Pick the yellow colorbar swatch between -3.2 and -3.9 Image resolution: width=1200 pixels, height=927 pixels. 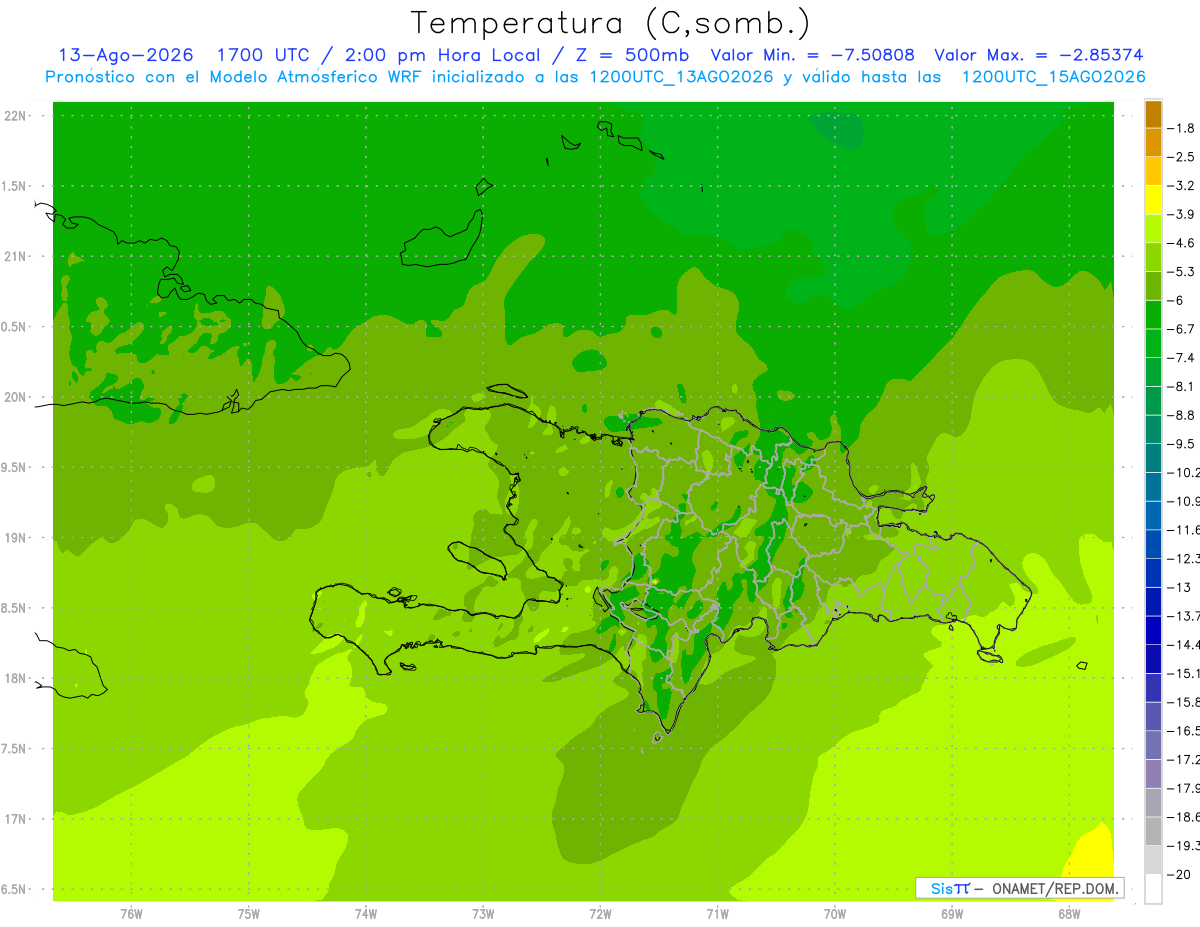[1153, 200]
